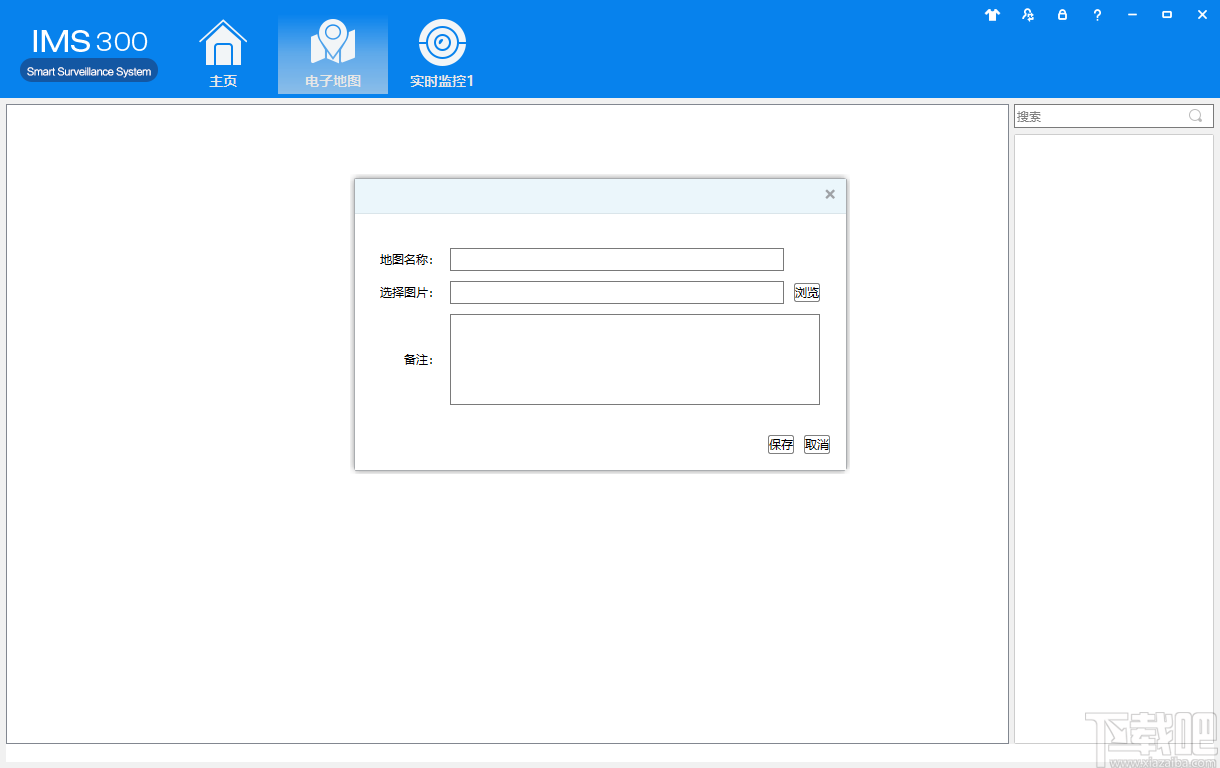
Task: Switch to the 主页 tab
Action: point(222,80)
